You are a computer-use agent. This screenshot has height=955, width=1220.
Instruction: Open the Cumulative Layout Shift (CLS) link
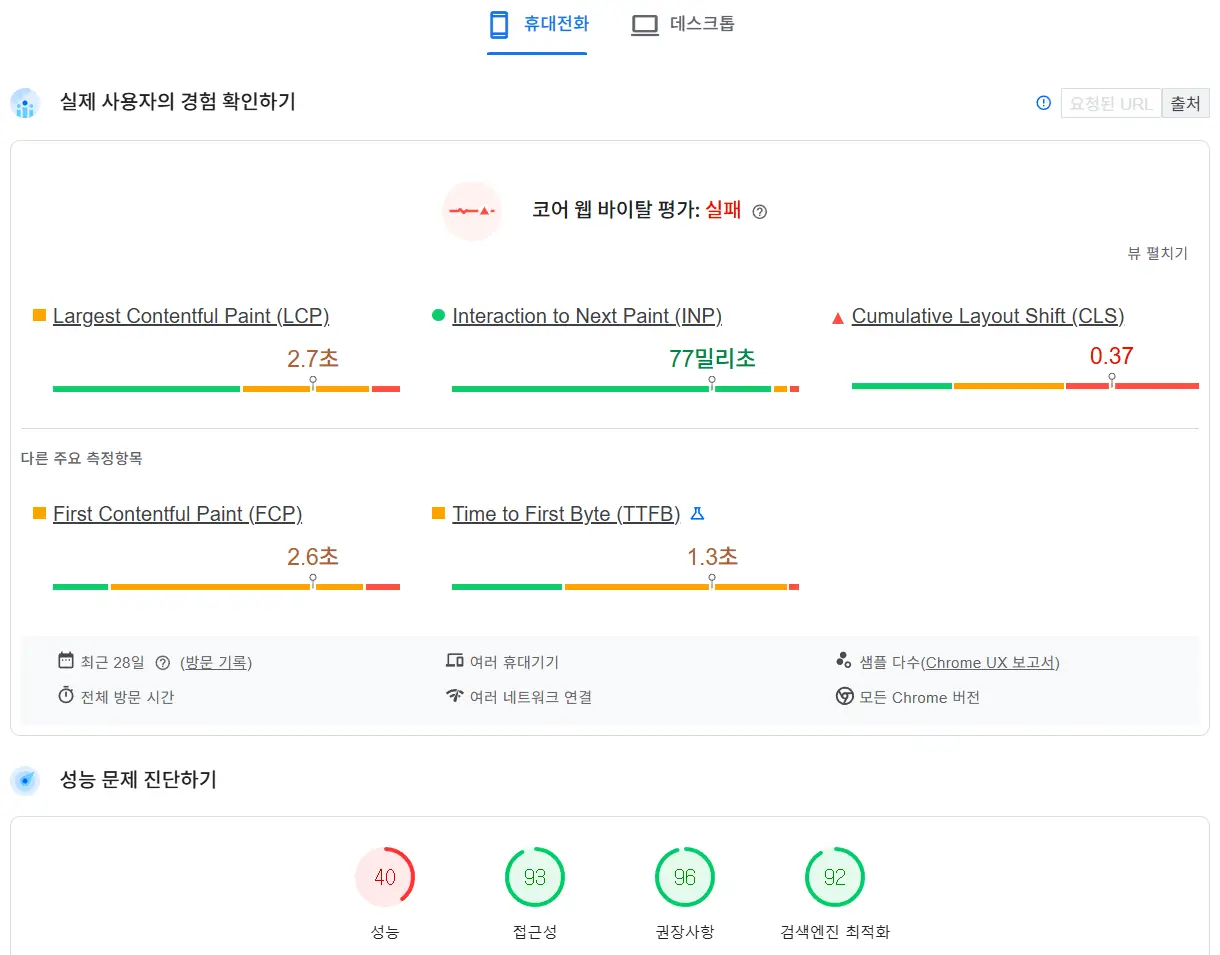[x=988, y=316]
